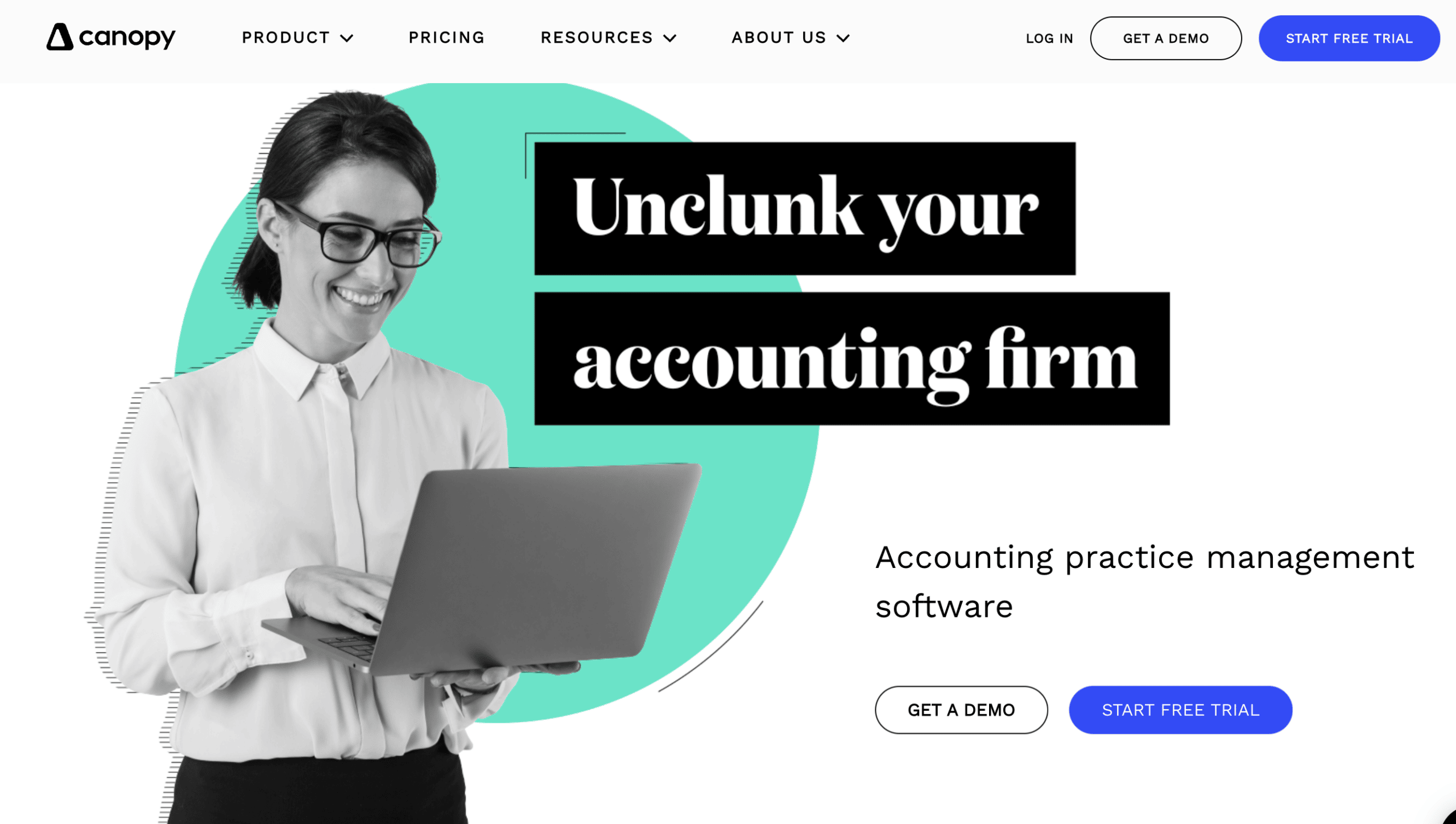Select Pricing menu item in navigation

point(447,37)
